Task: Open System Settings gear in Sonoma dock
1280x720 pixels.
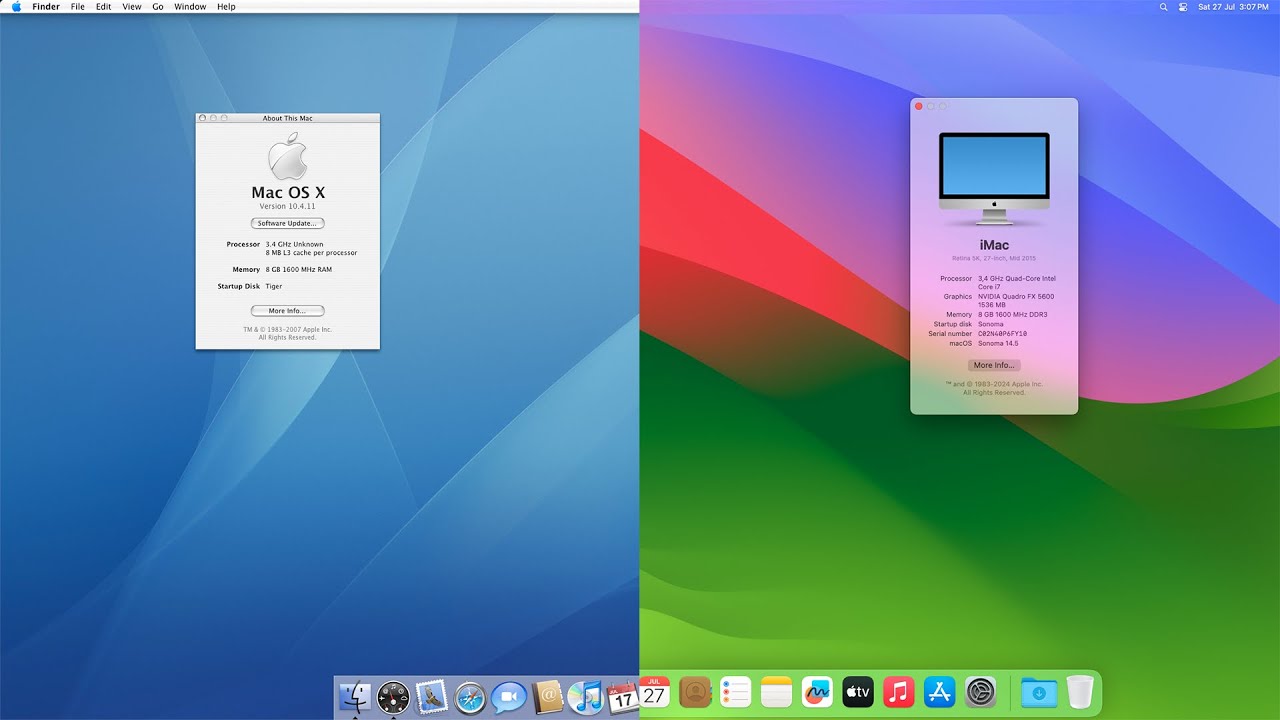Action: 981,692
